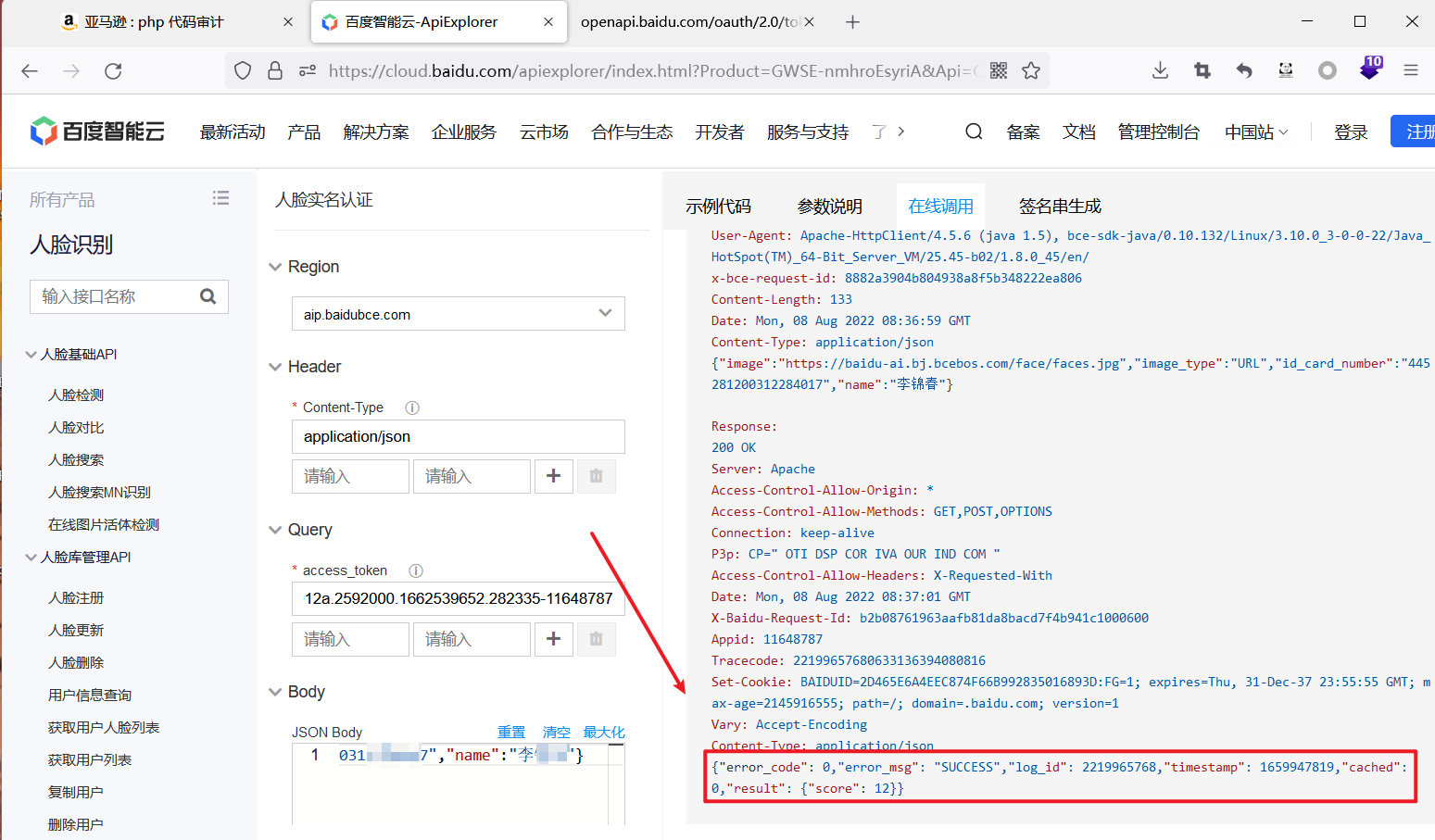Click the sidebar list collapse icon
Viewport: 1435px width, 840px height.
[x=220, y=198]
